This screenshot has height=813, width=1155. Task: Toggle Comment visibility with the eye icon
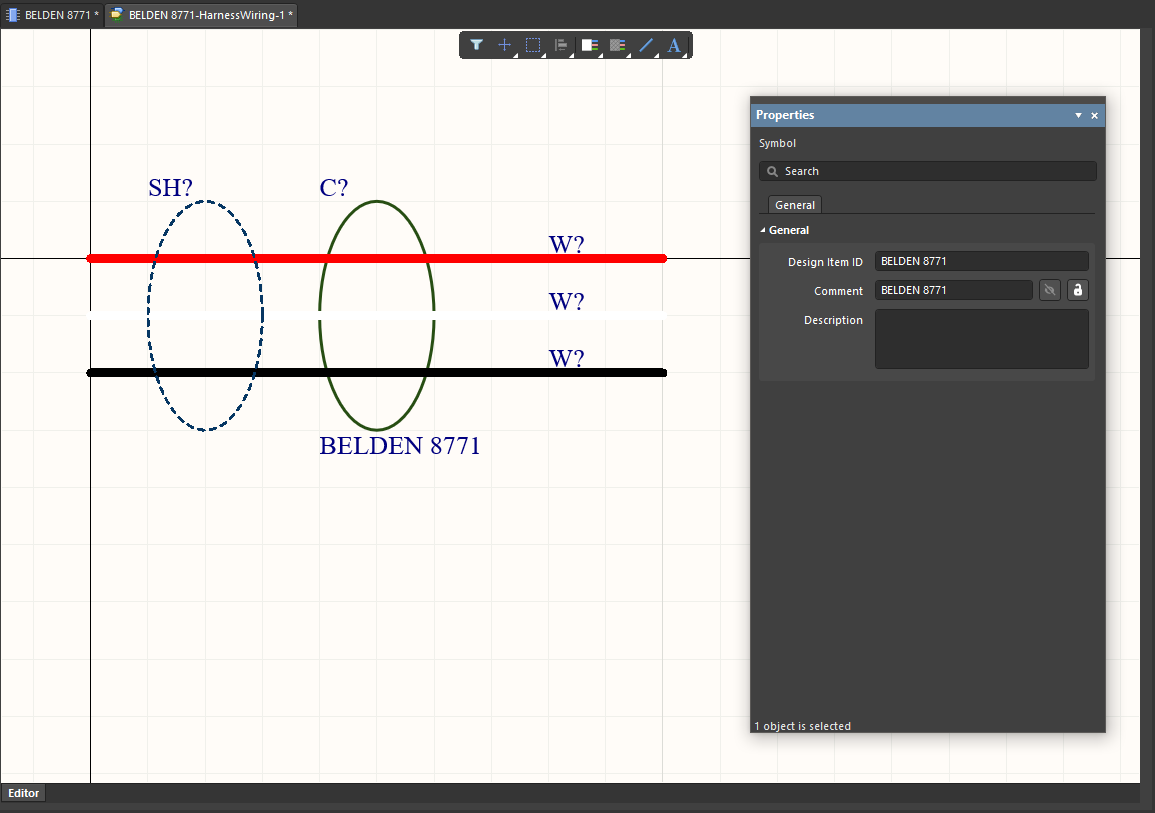tap(1049, 290)
